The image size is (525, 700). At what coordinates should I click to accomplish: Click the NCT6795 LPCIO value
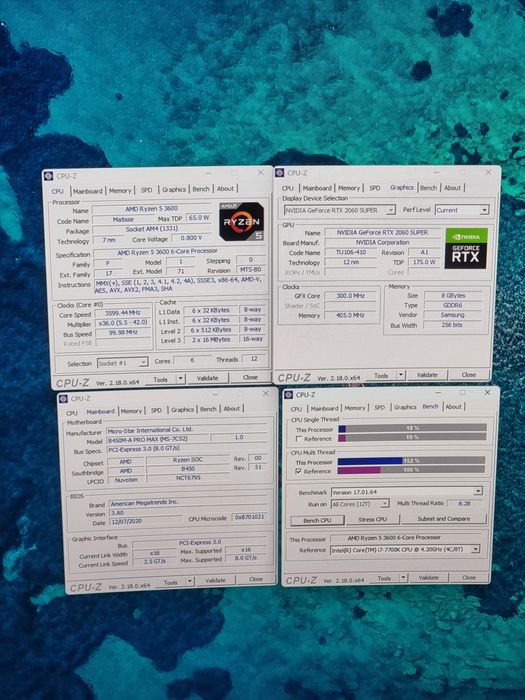point(188,478)
